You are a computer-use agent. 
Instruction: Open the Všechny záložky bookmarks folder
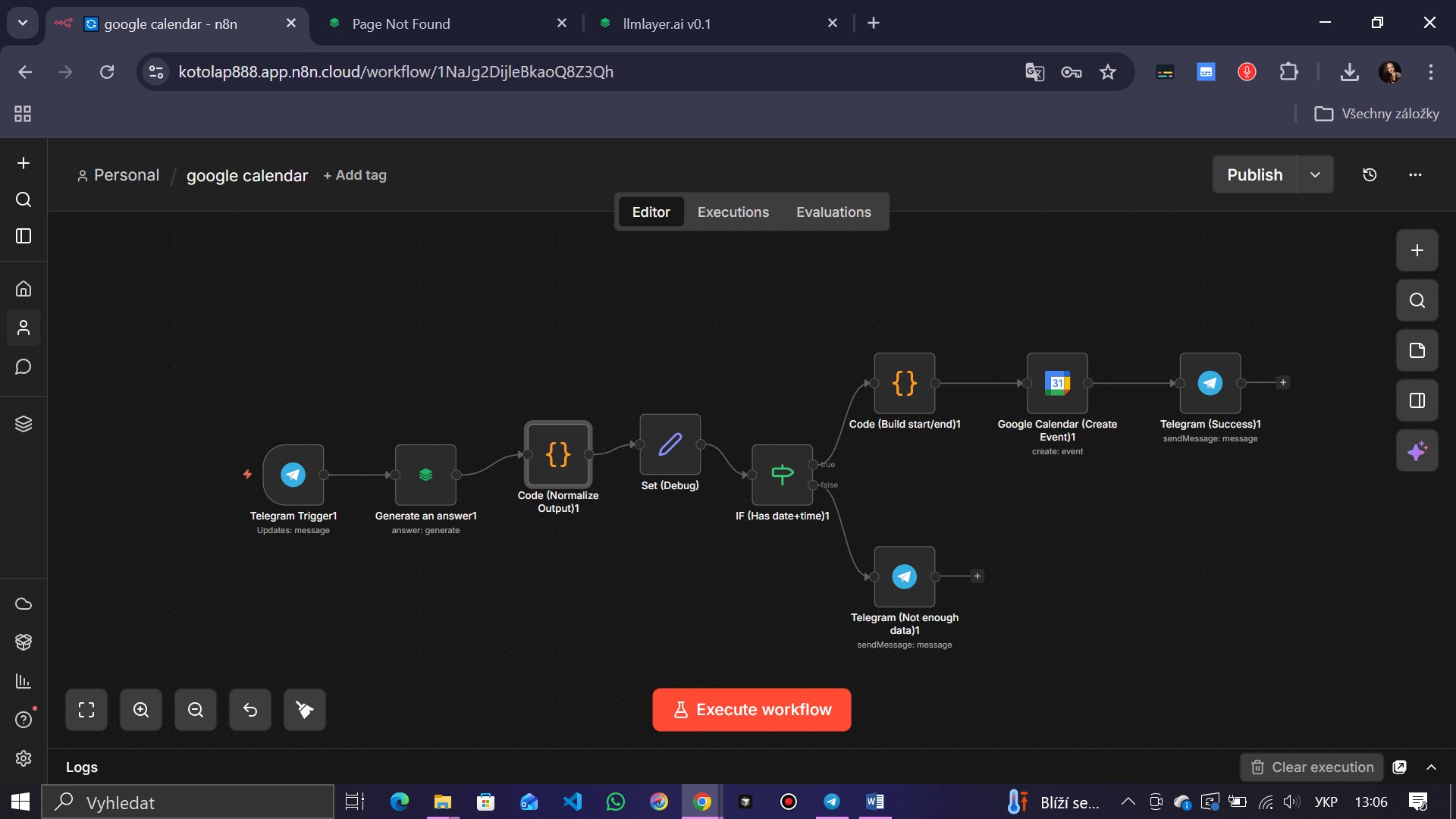[1376, 114]
